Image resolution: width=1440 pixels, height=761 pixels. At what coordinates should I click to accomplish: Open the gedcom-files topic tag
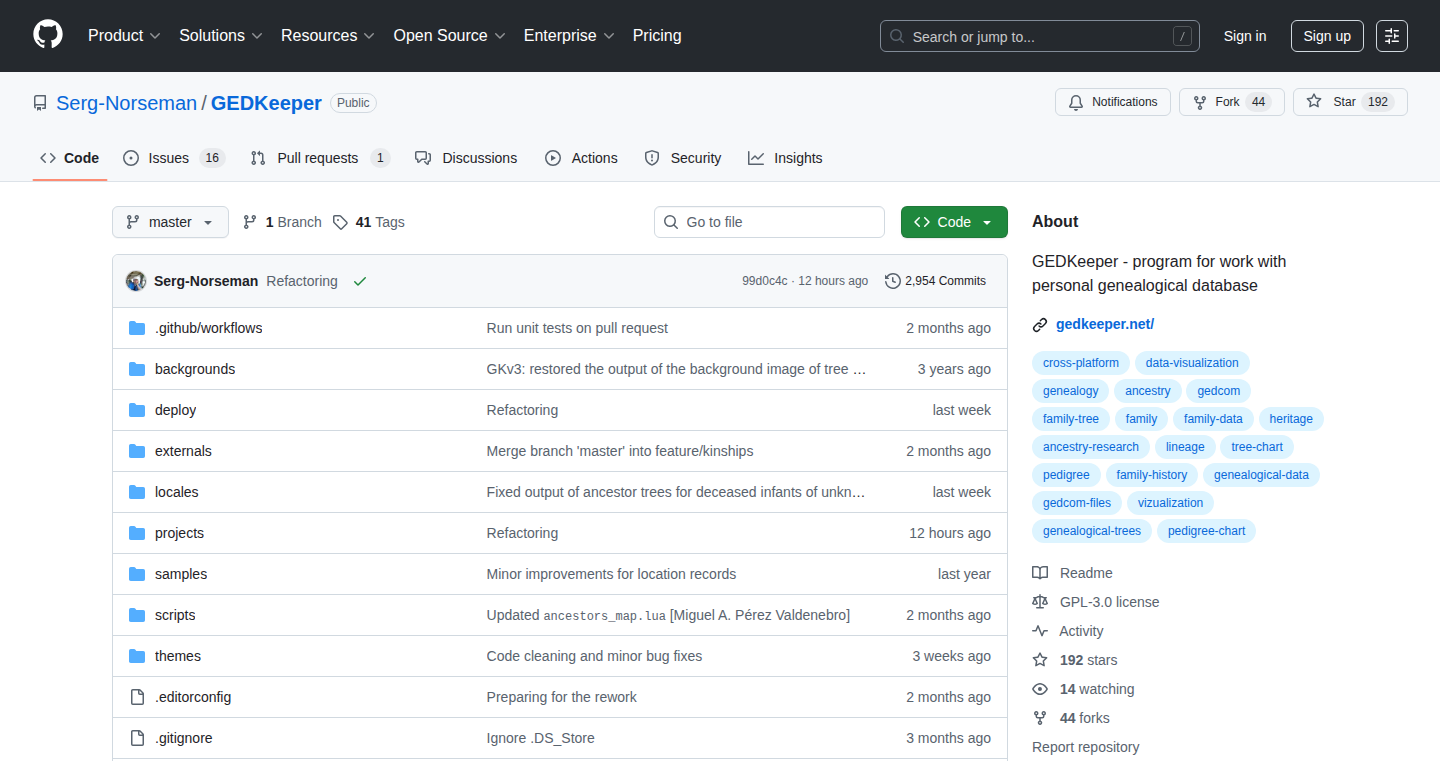(1077, 503)
